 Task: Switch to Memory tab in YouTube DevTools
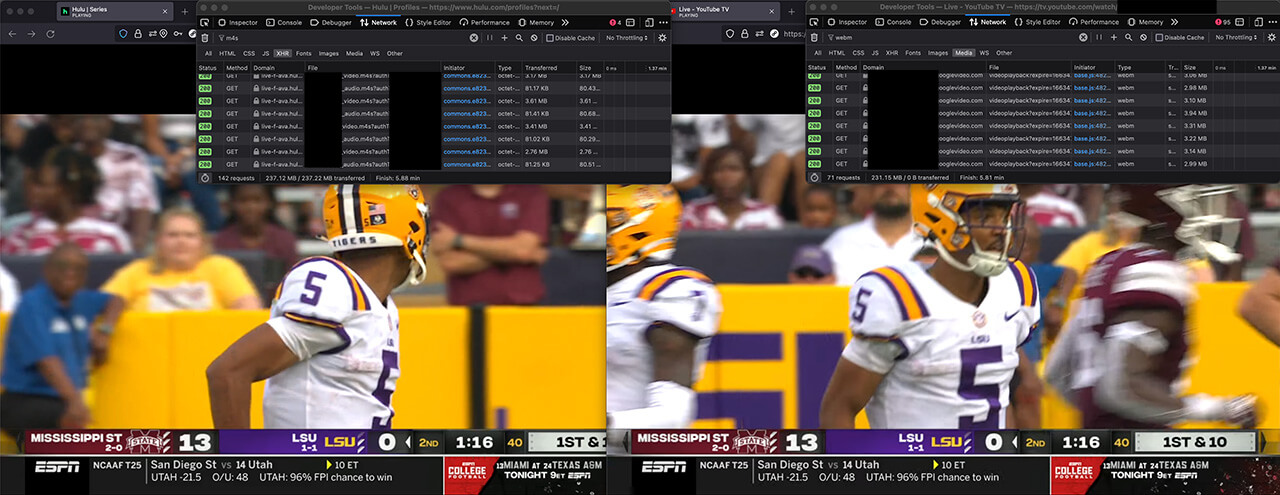click(1146, 22)
